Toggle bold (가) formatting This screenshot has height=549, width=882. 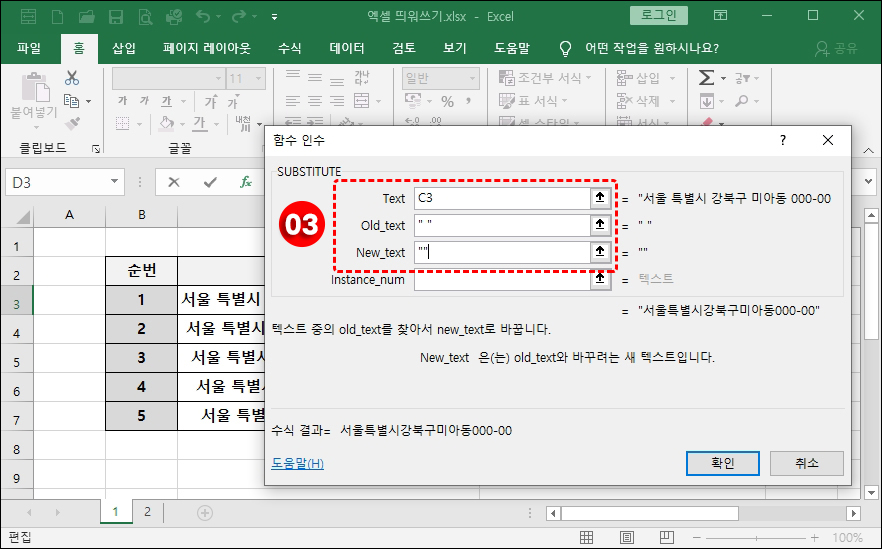[122, 100]
